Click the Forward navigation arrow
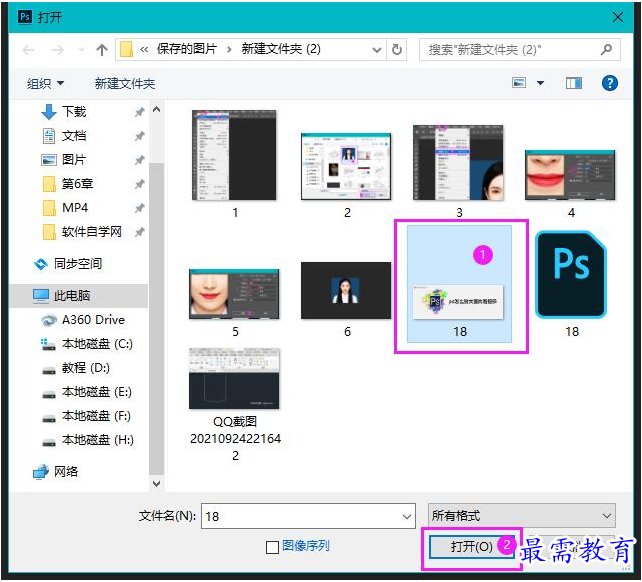The width and height of the screenshot is (642, 582). coord(58,50)
